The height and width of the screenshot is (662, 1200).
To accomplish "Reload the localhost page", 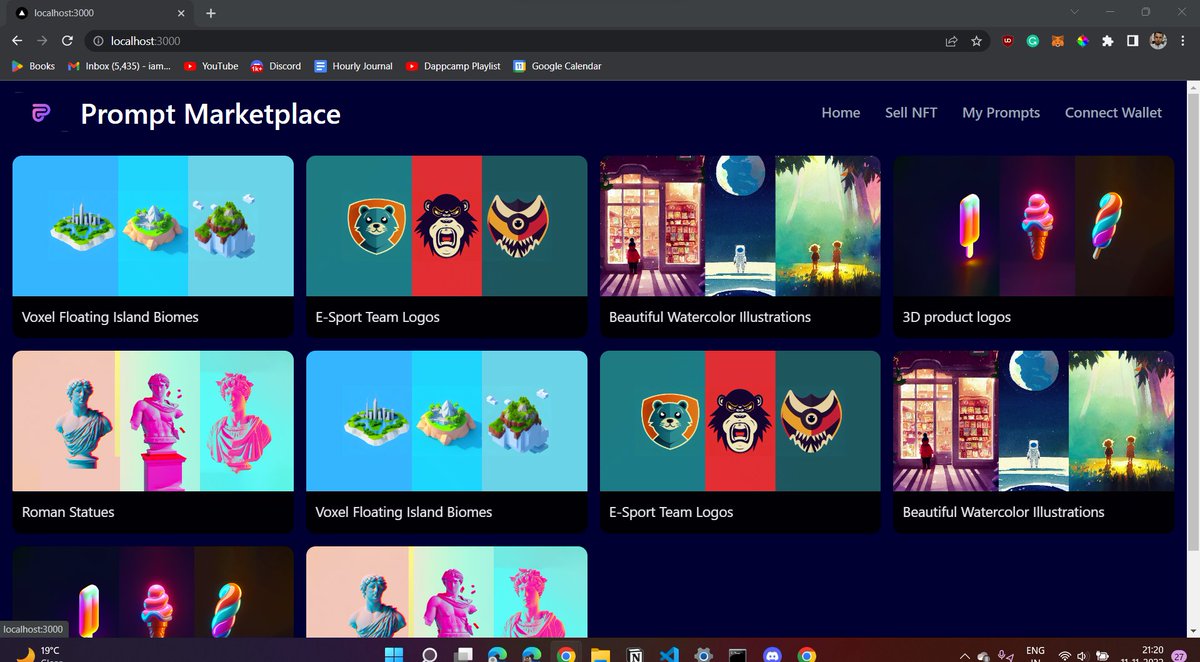I will (67, 41).
